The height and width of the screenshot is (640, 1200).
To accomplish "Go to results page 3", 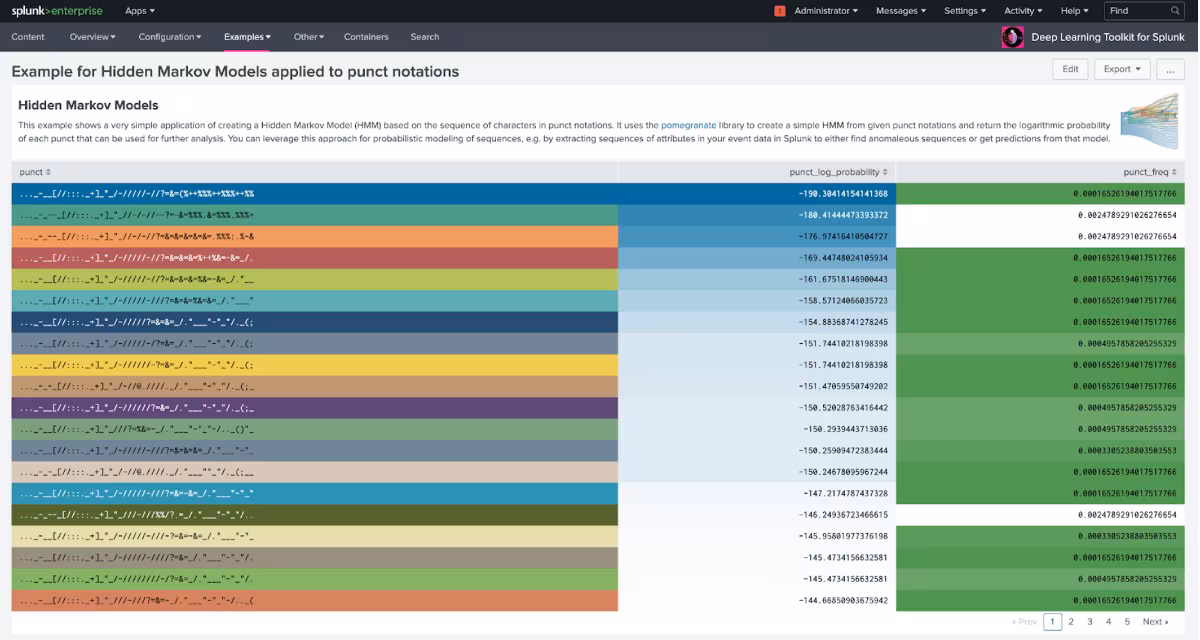I will pyautogui.click(x=1090, y=622).
